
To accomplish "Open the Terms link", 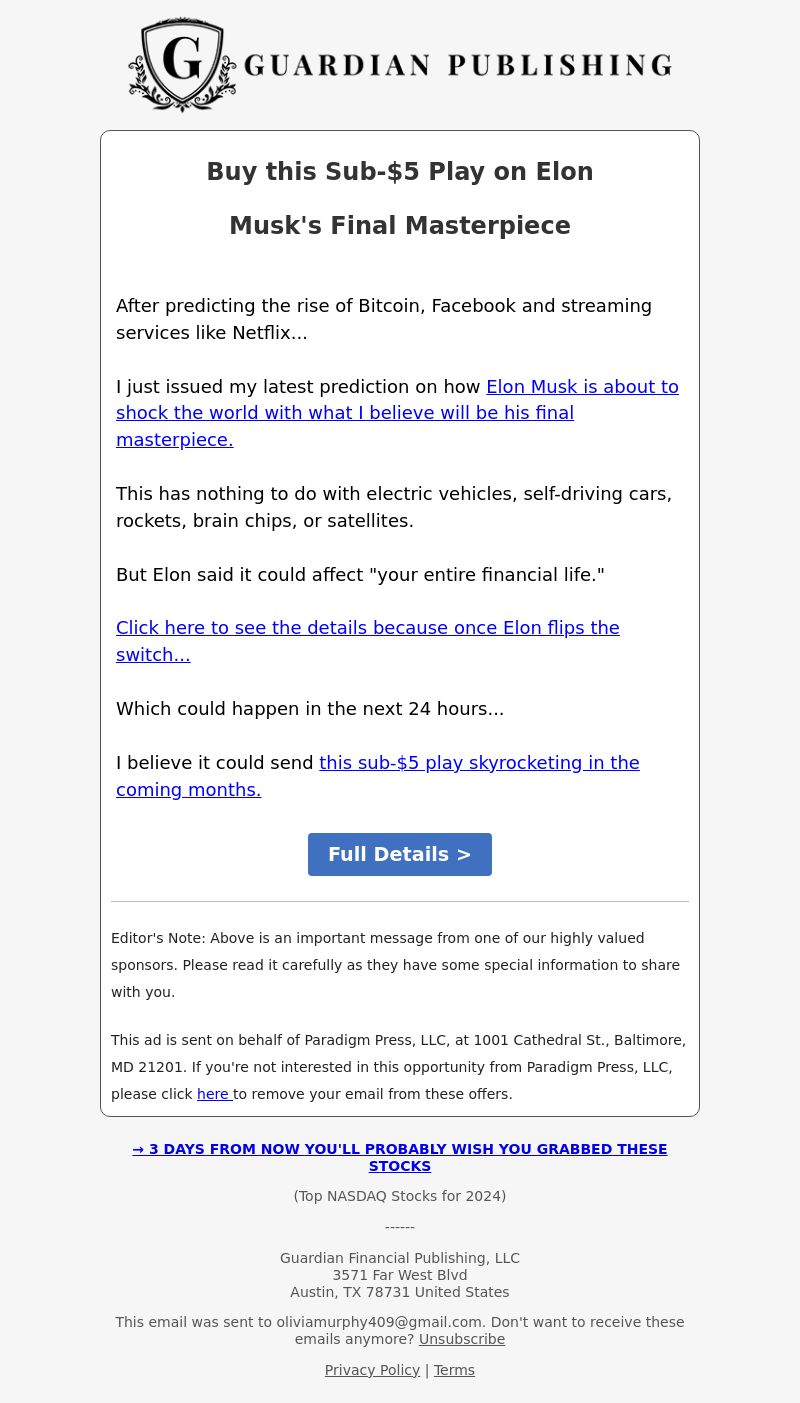I will [454, 1370].
